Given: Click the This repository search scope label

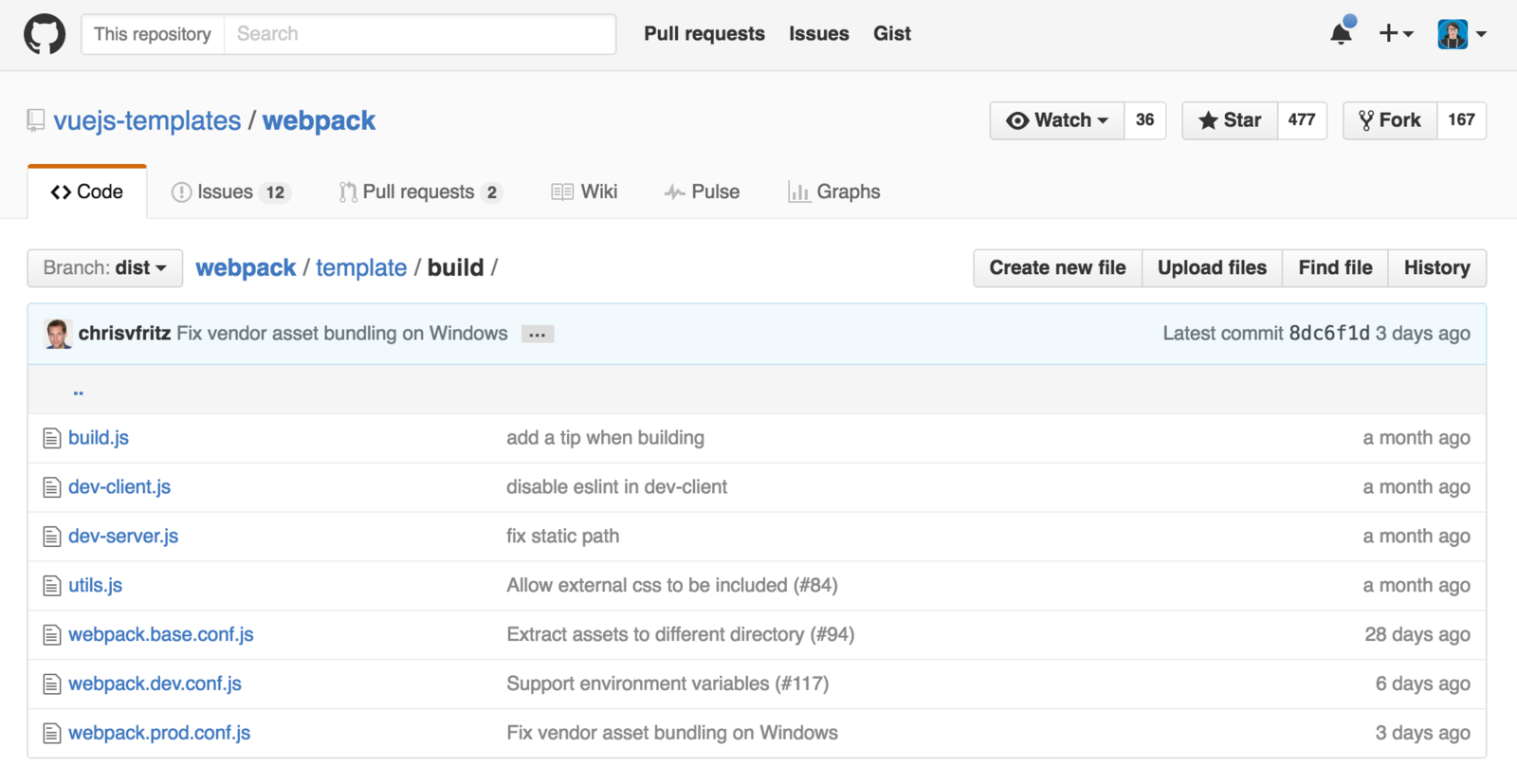Looking at the screenshot, I should pos(153,34).
